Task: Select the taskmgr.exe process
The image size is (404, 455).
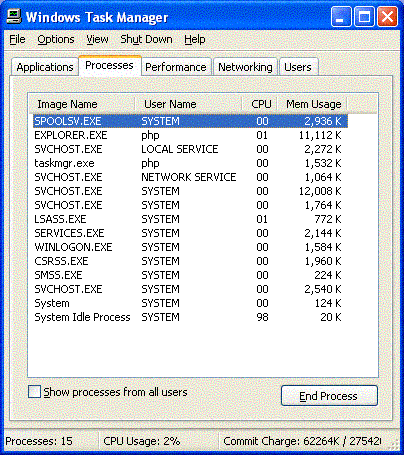Action: (190, 163)
